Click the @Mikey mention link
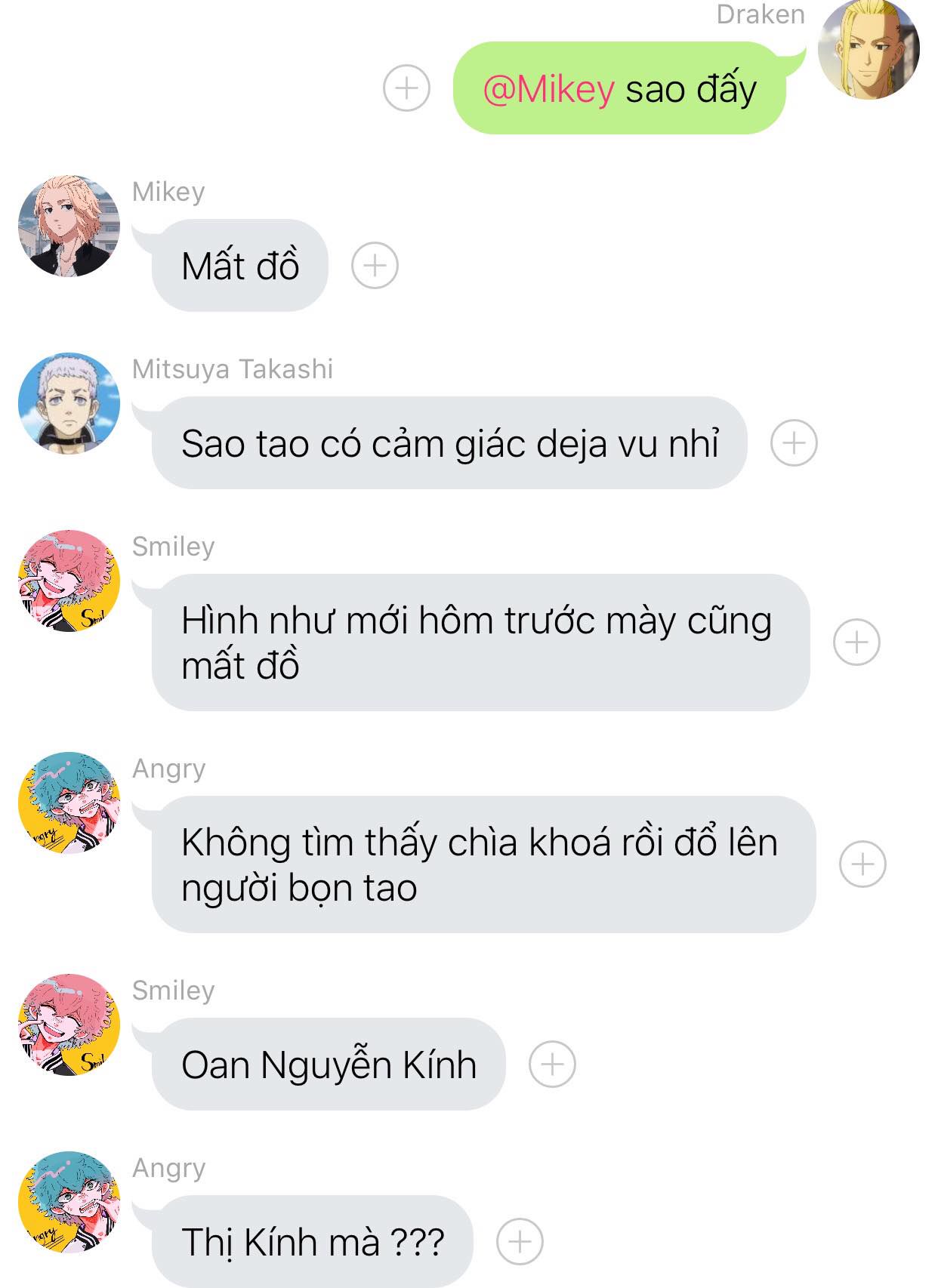 coord(548,89)
